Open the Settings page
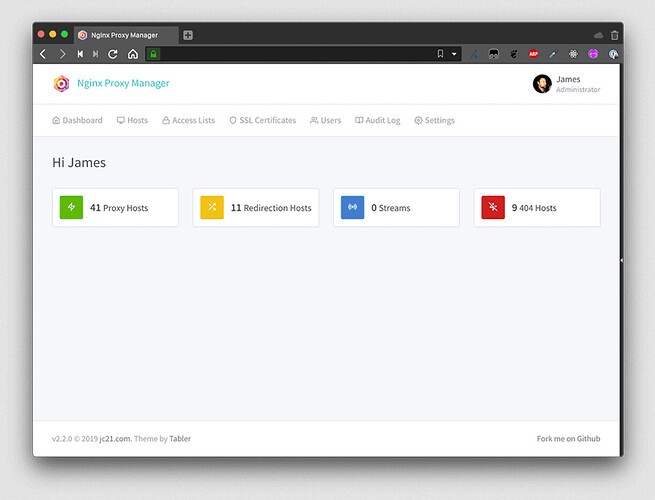This screenshot has width=655, height=500. 434,120
